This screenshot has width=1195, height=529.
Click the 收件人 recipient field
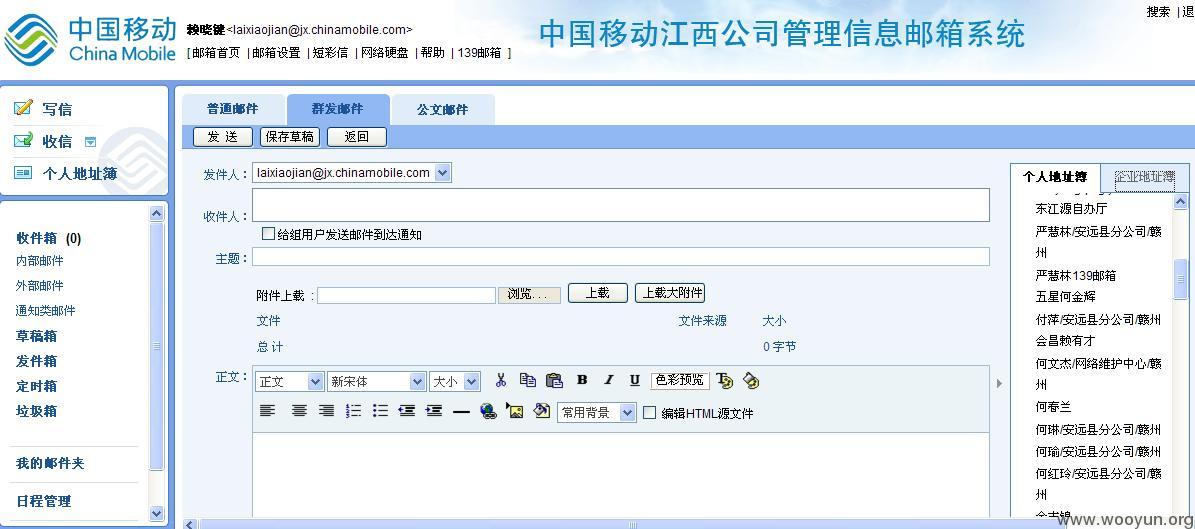(x=620, y=205)
